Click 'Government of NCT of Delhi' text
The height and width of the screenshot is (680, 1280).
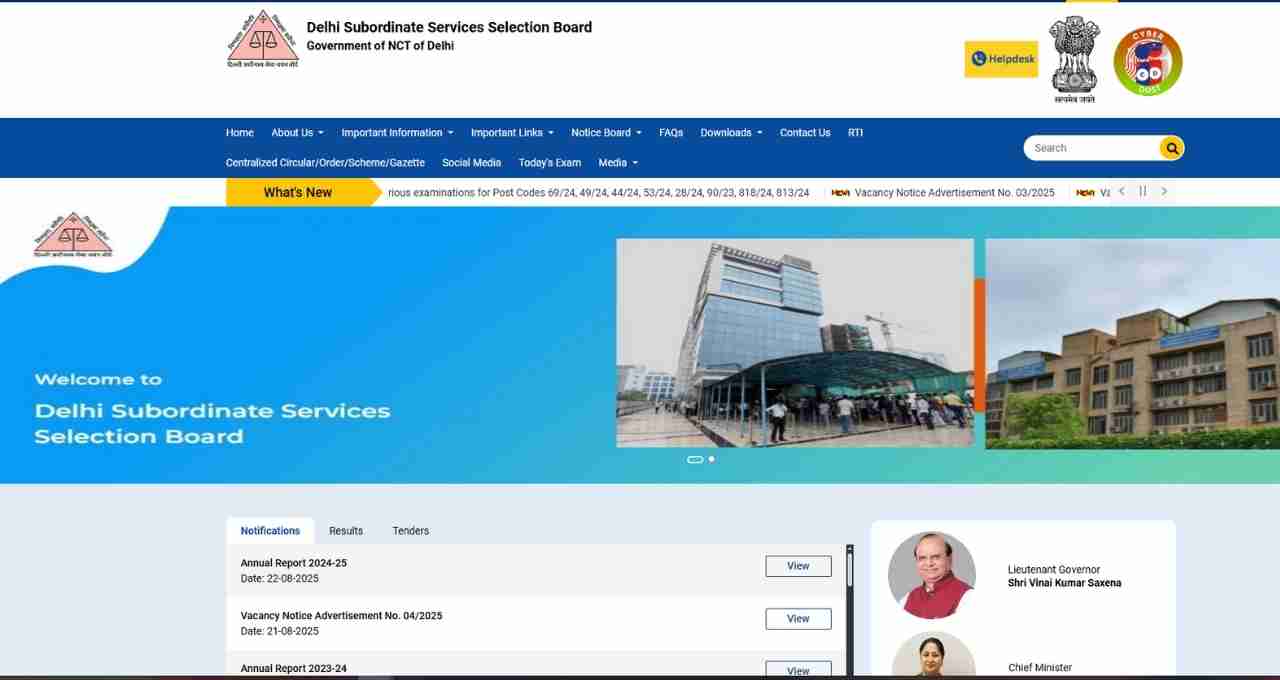click(380, 46)
